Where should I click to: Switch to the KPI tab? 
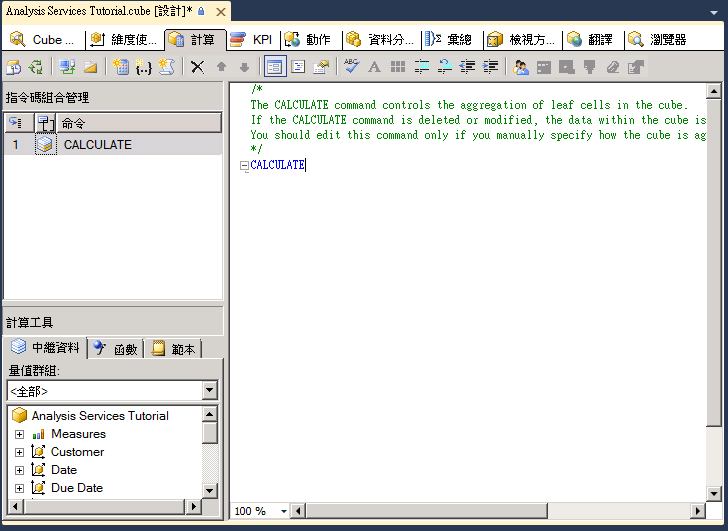point(252,40)
